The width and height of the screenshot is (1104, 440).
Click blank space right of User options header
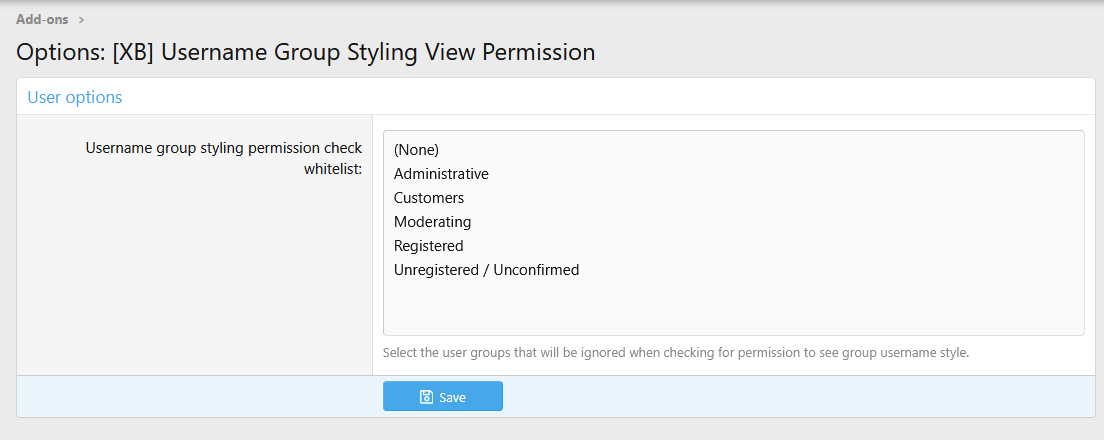pos(600,97)
